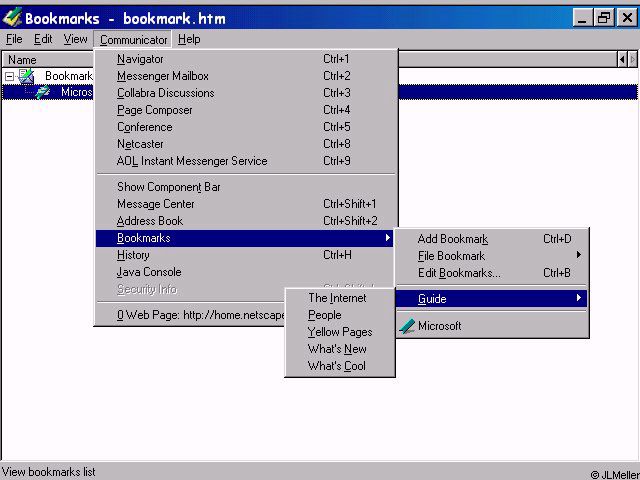This screenshot has width=640, height=480.
Task: Select Conference menu item
Action: [246, 127]
